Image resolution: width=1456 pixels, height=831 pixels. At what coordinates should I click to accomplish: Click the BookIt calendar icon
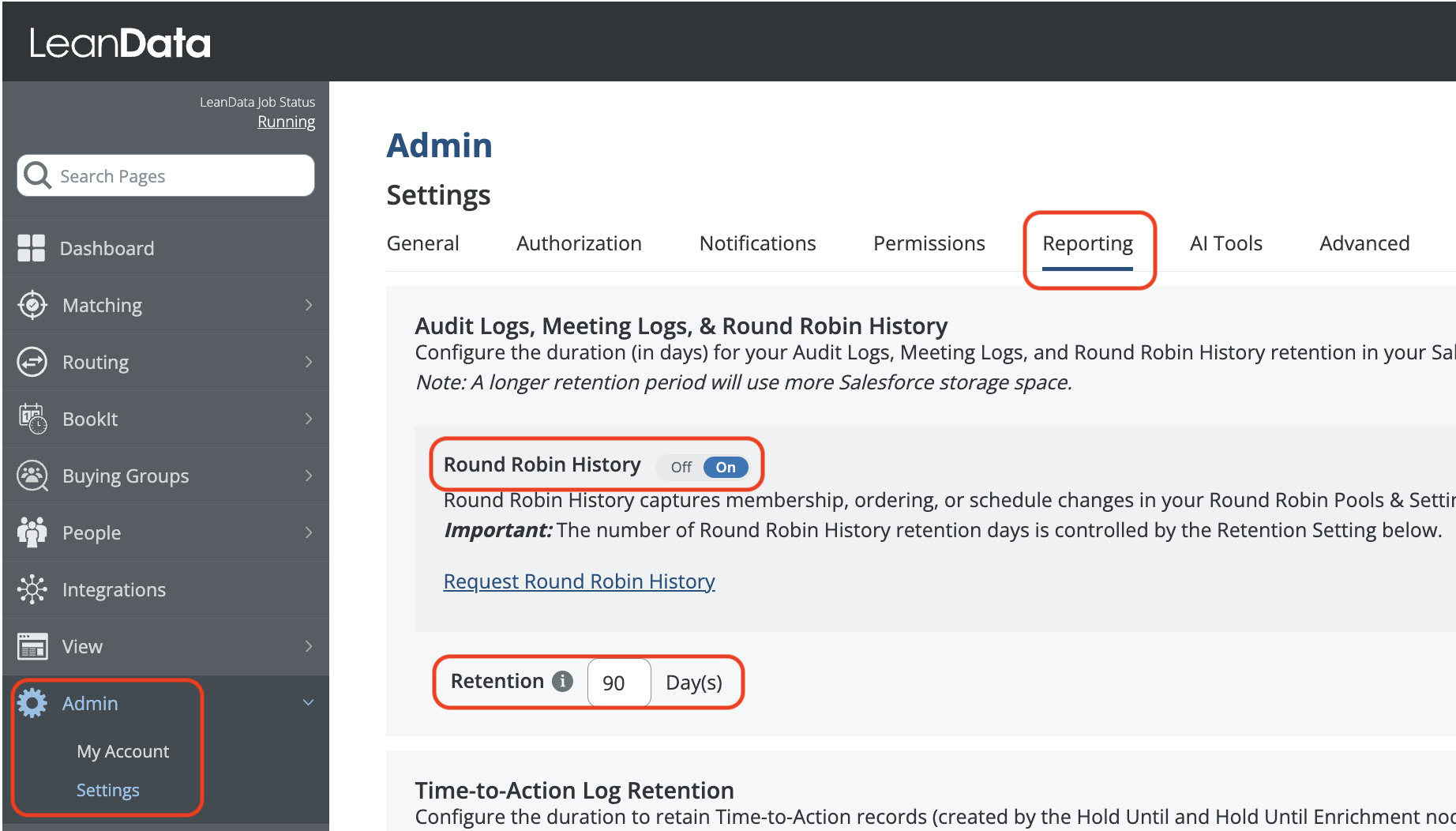coord(32,419)
